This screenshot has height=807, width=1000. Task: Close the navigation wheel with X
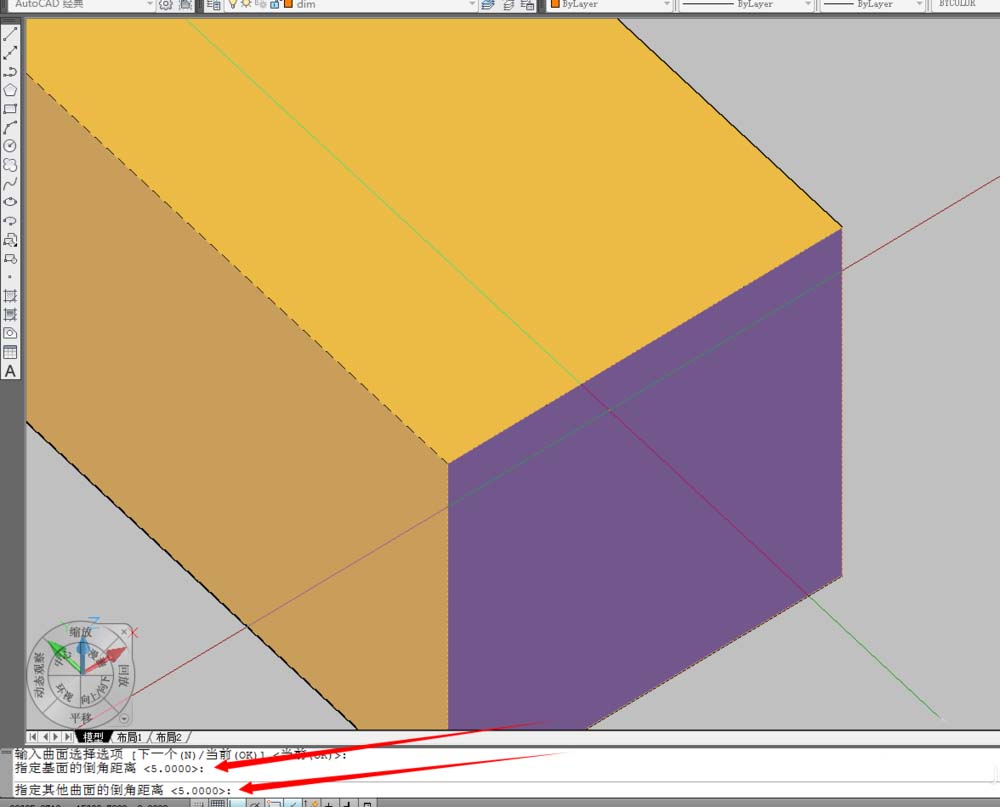pos(135,632)
